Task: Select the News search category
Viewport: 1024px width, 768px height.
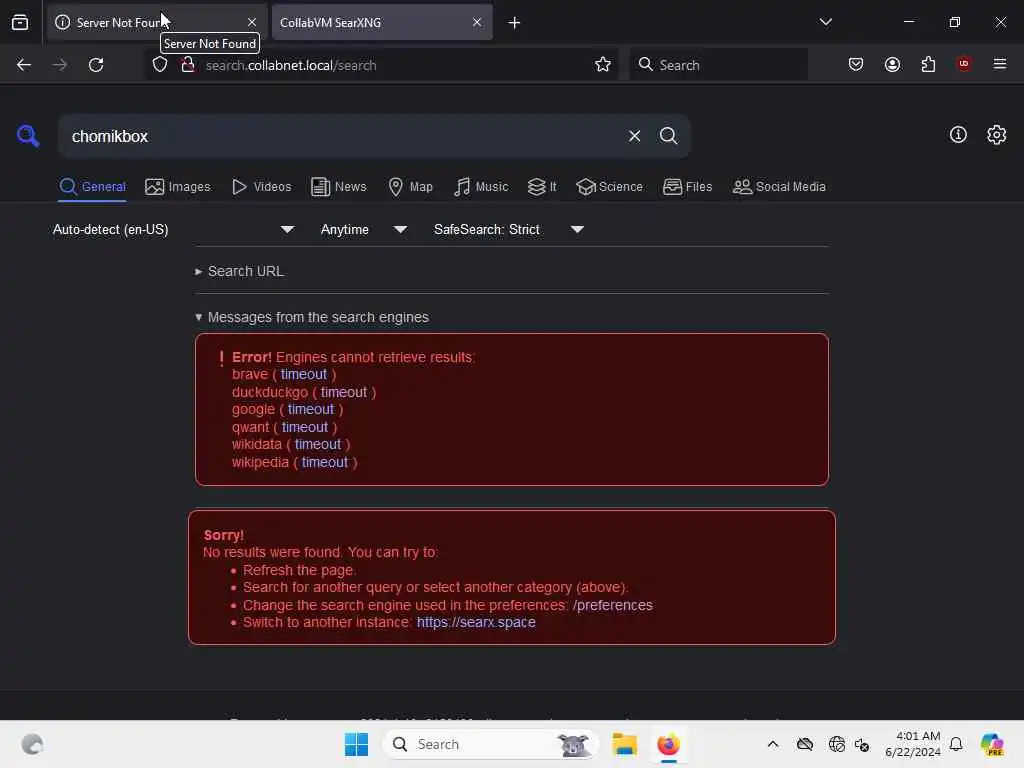Action: pyautogui.click(x=339, y=187)
